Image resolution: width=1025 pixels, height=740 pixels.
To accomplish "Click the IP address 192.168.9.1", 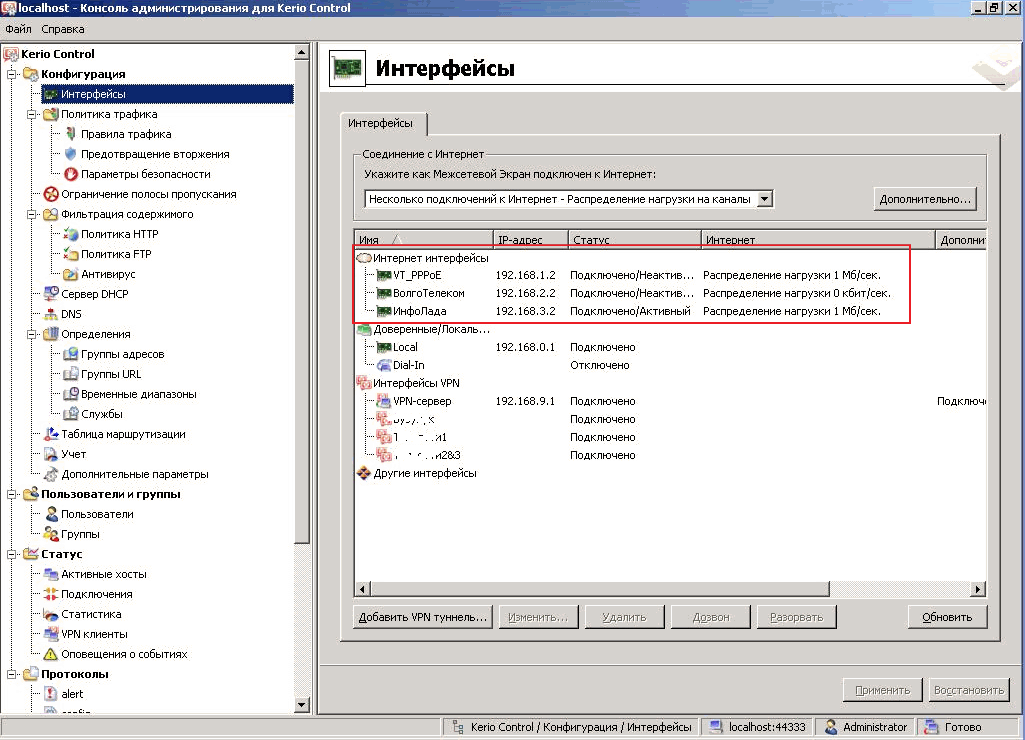I will (x=525, y=401).
